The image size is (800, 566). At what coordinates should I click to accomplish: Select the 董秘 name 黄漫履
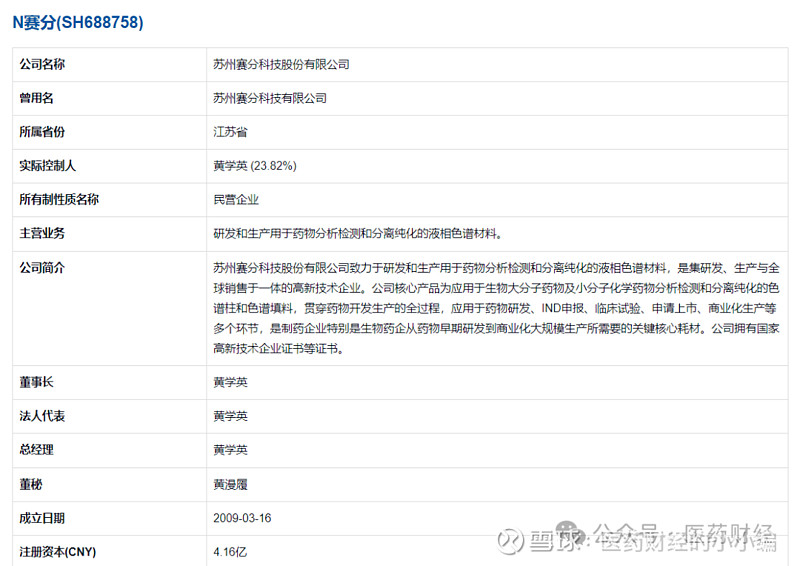pyautogui.click(x=230, y=484)
